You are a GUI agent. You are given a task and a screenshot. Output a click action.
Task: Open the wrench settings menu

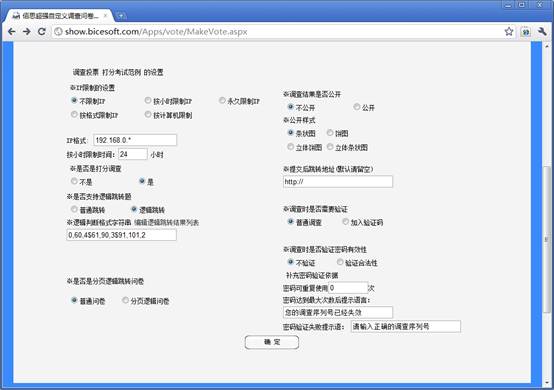(542, 32)
